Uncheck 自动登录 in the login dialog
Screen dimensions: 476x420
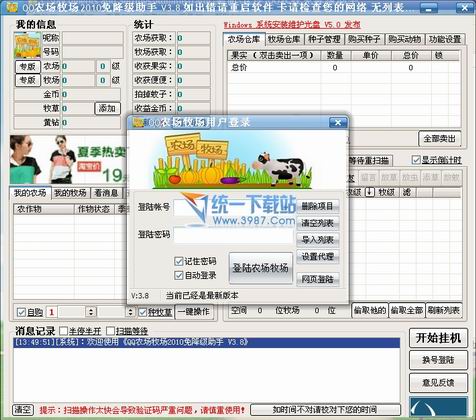coord(179,275)
